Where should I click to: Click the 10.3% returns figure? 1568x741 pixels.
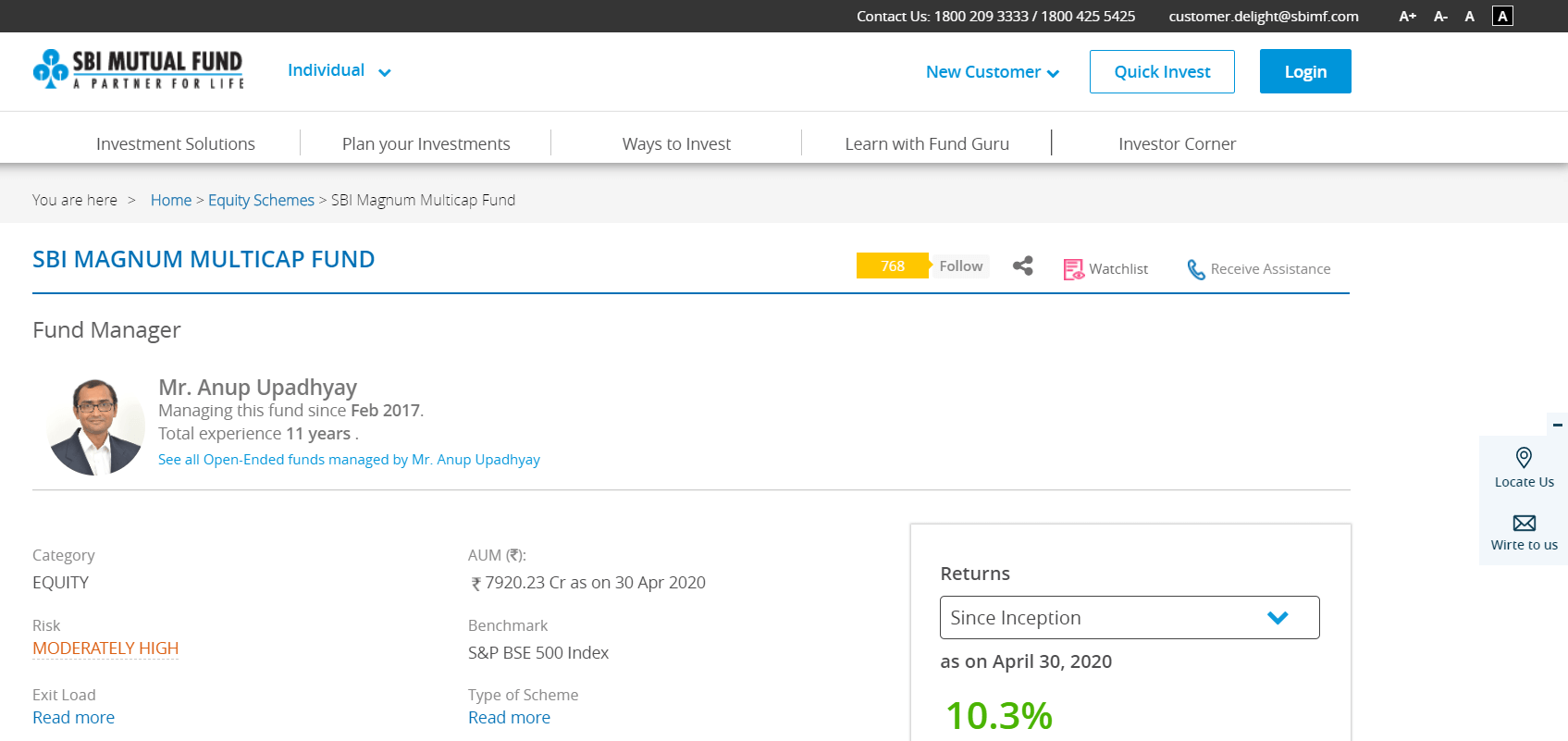pyautogui.click(x=998, y=716)
